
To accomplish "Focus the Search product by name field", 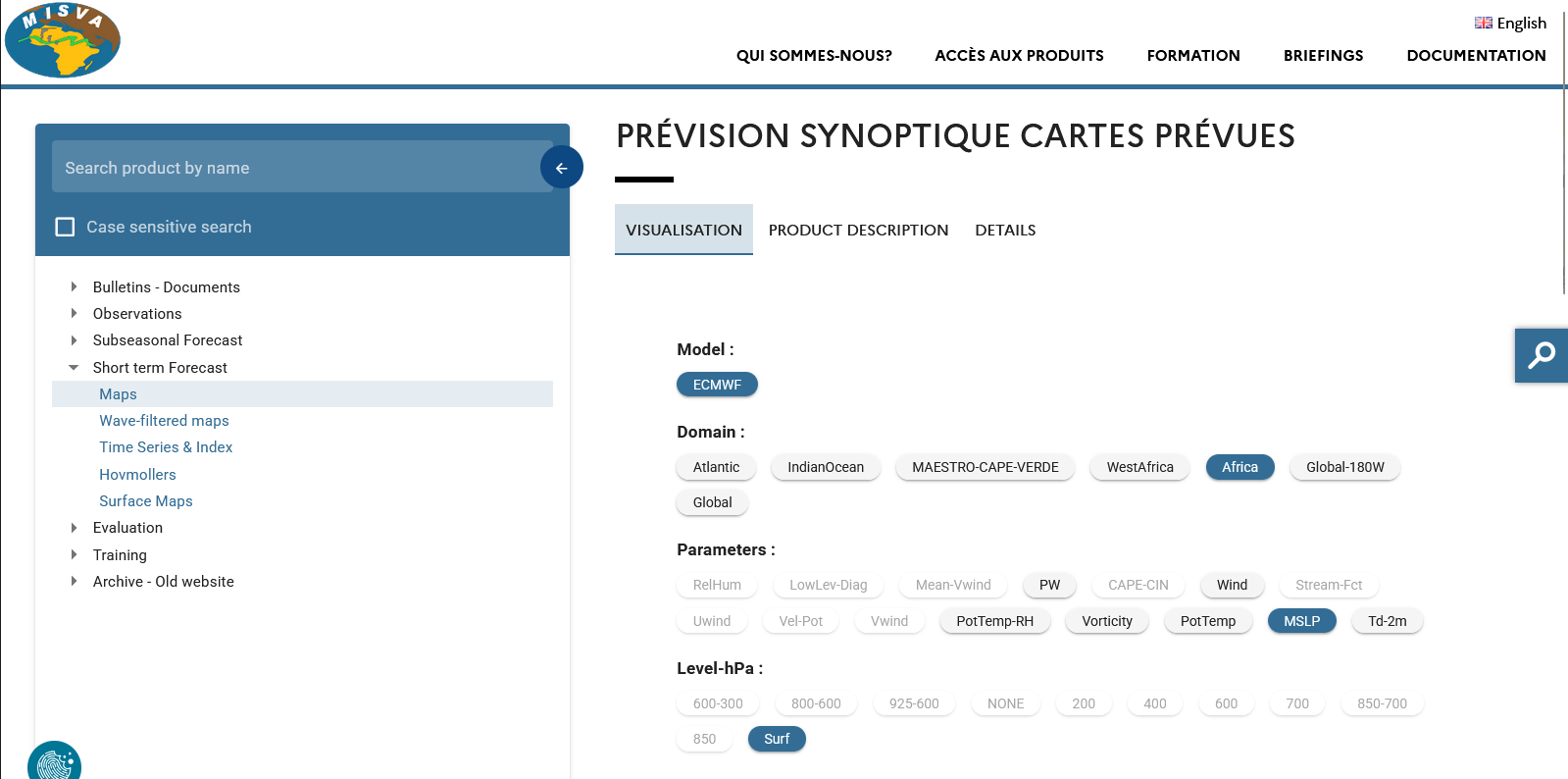I will coord(302,167).
